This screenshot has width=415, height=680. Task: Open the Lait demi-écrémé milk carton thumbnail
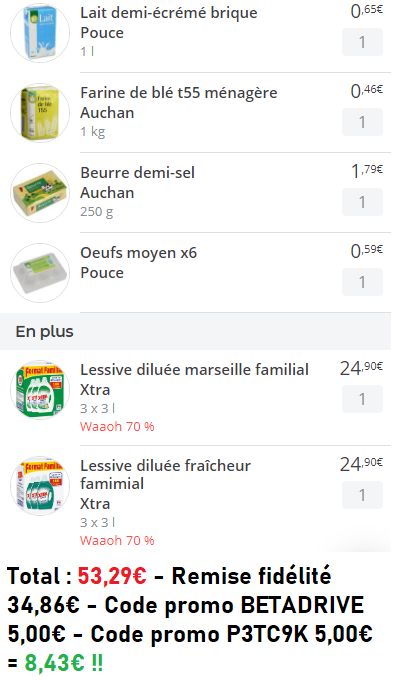click(40, 33)
